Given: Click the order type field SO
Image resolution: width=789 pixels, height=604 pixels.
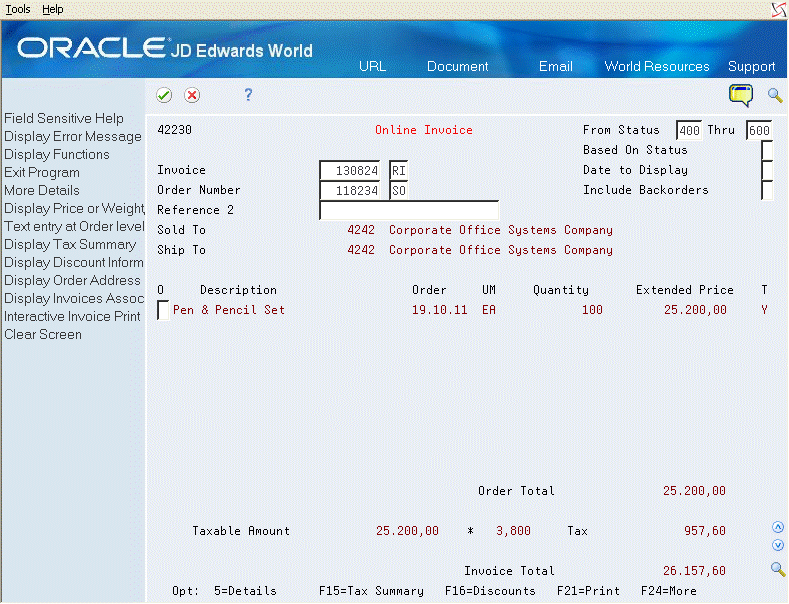Looking at the screenshot, I should (x=399, y=191).
